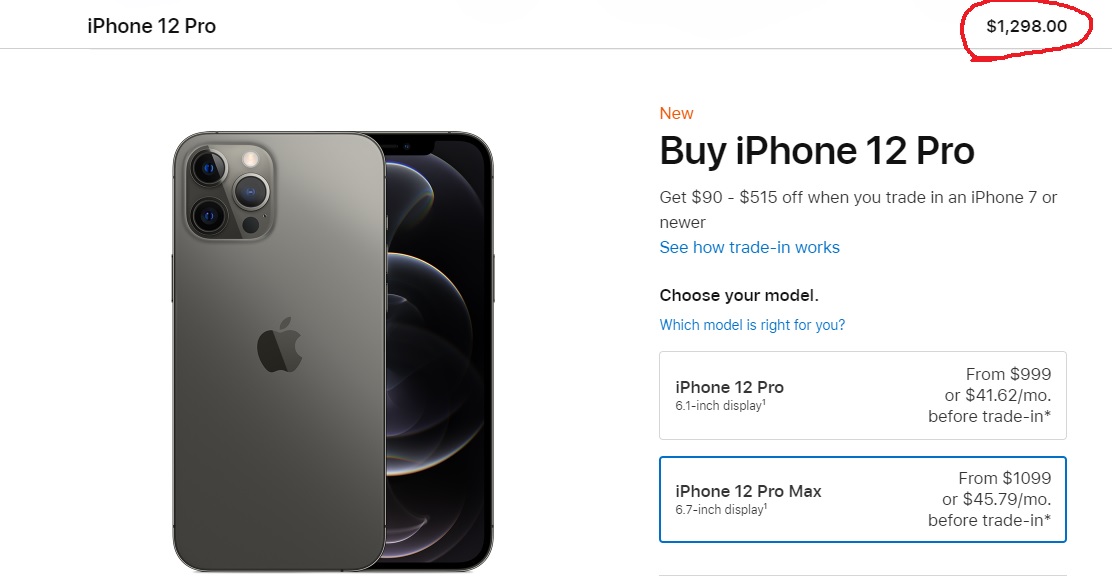
Task: Click the bottom-left rear camera lens
Action: [208, 216]
